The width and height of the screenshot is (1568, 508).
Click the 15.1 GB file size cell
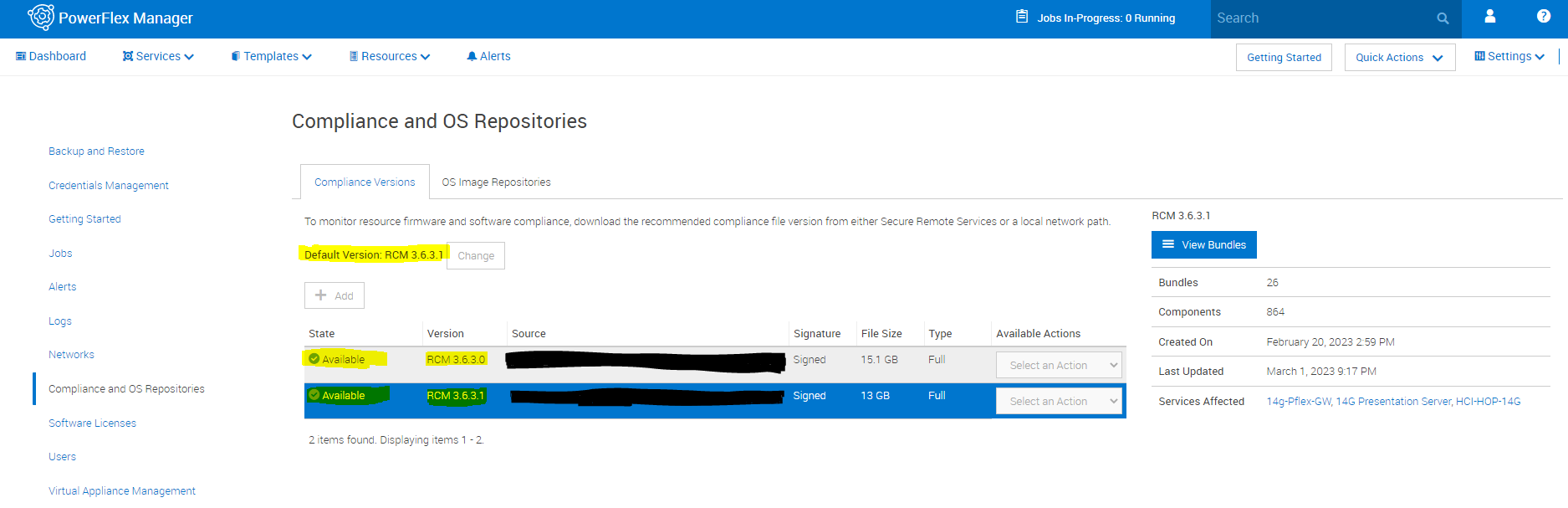(x=880, y=360)
